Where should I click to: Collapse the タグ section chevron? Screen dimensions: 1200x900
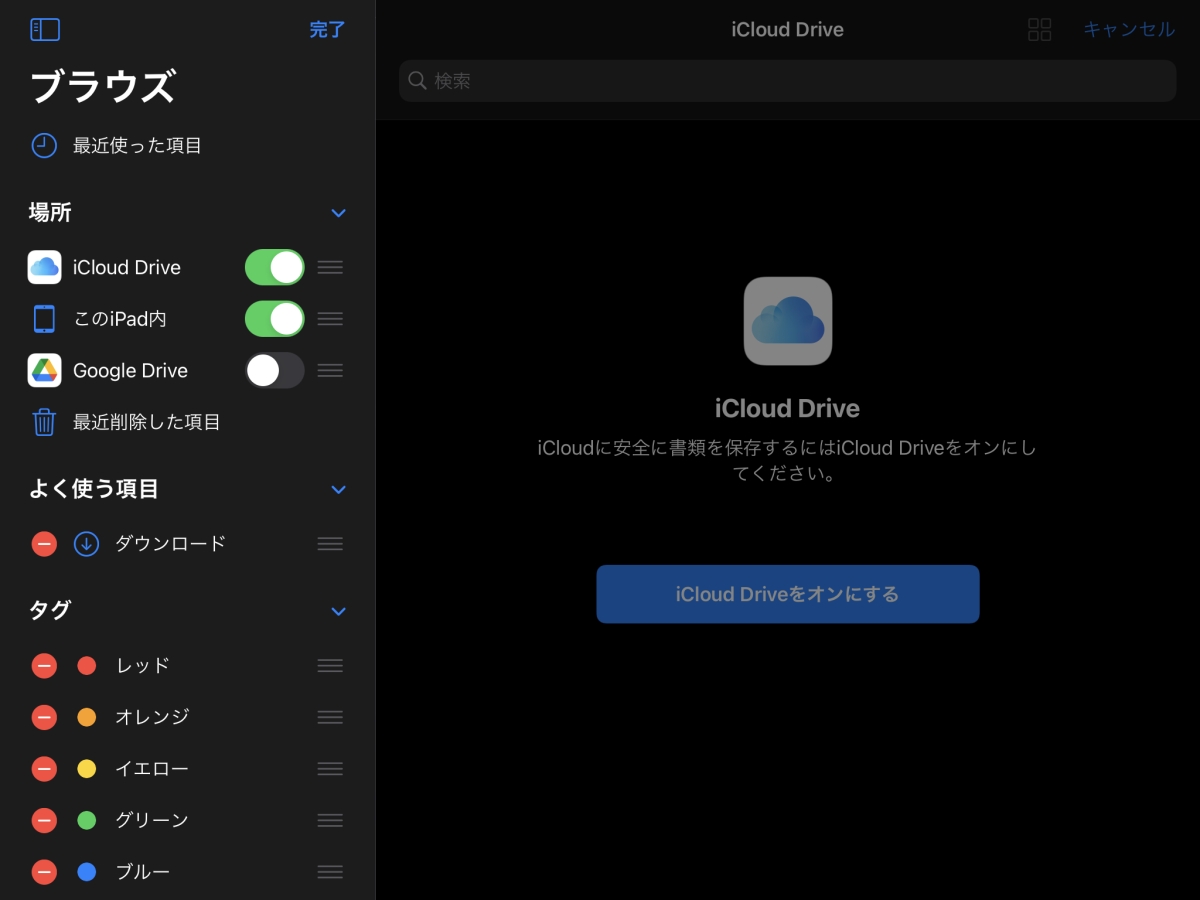(338, 611)
